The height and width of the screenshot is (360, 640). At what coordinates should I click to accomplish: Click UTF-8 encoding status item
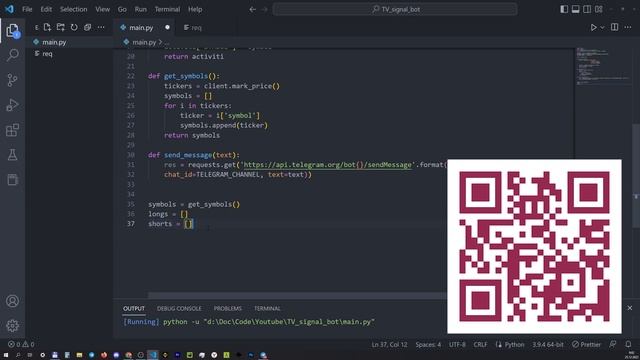(457, 344)
